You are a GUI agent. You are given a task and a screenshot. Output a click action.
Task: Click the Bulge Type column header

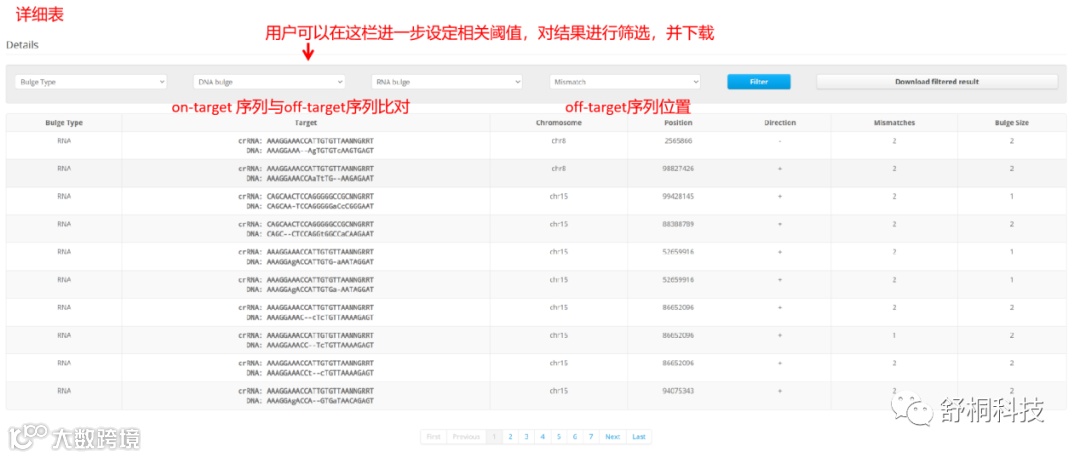point(64,123)
